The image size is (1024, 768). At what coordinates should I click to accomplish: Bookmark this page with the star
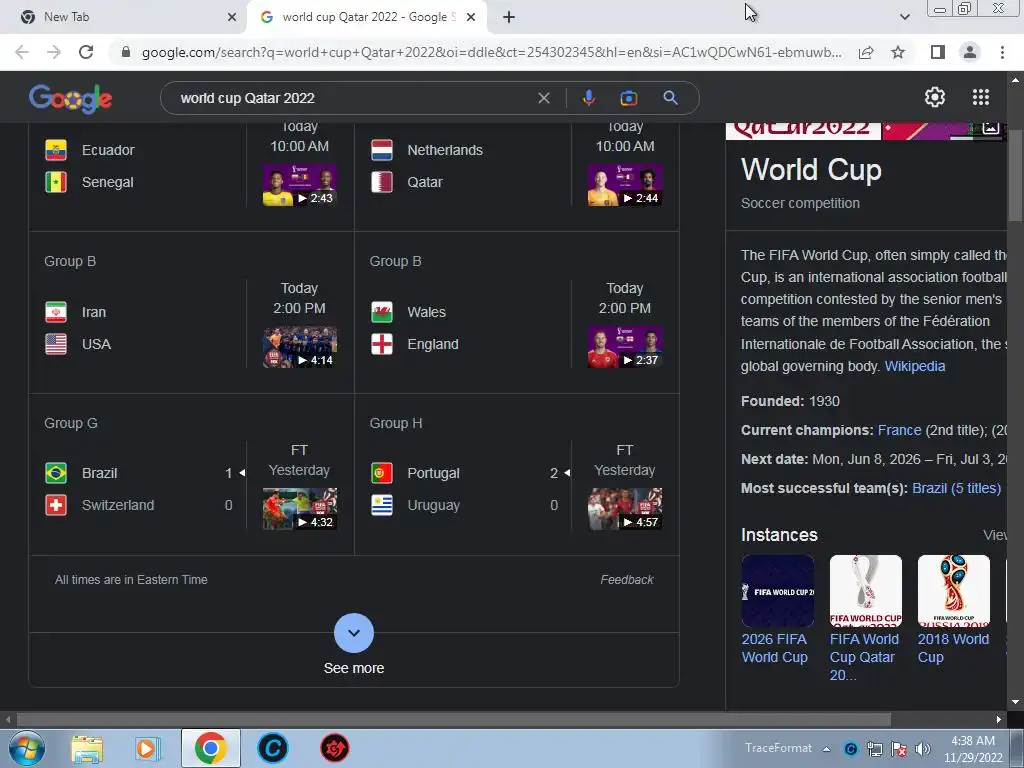[x=898, y=52]
